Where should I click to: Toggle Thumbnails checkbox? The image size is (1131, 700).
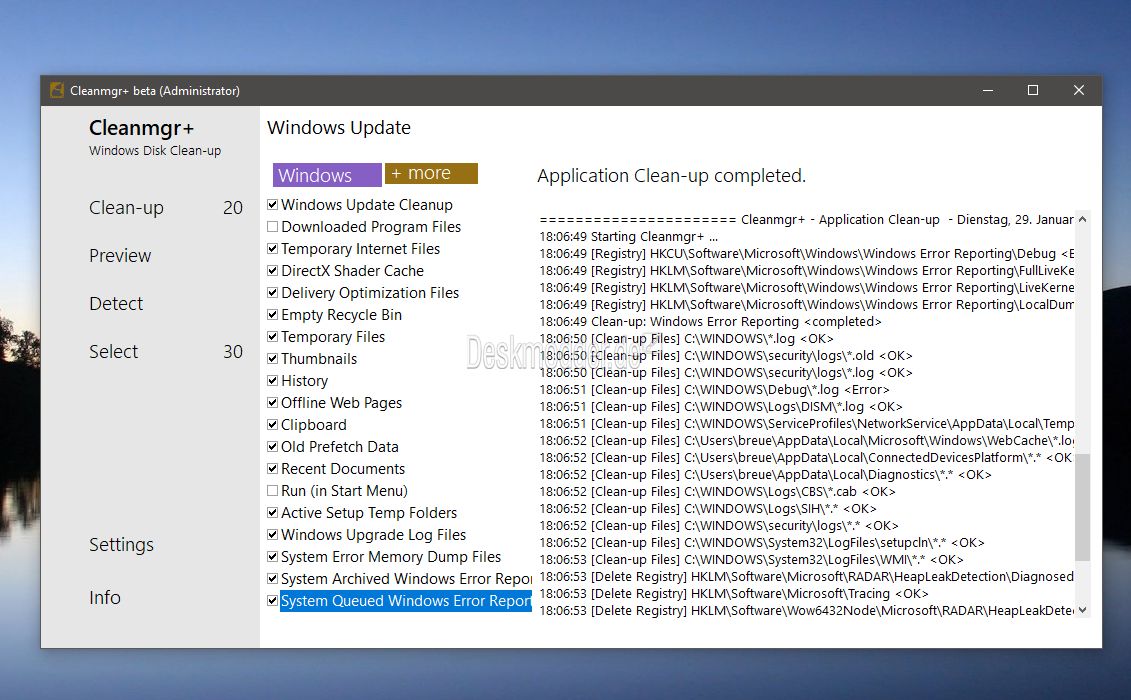[x=273, y=359]
